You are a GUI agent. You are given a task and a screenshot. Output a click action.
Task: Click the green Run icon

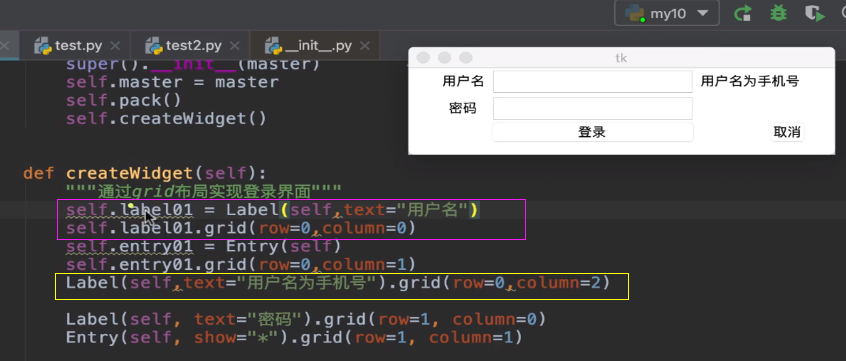(x=743, y=13)
